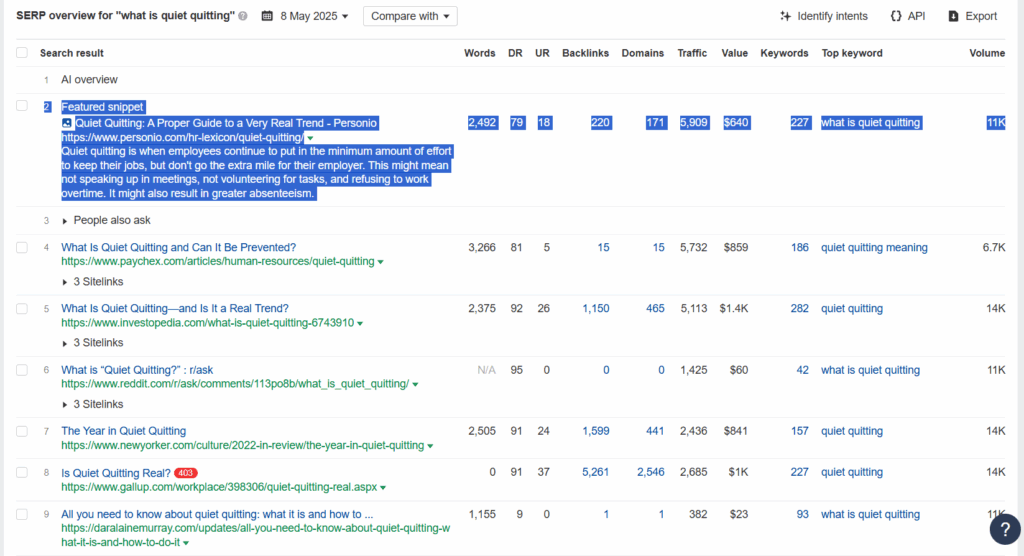Screen dimensions: 1024x556
Task: Click the Export file icon
Action: click(953, 16)
